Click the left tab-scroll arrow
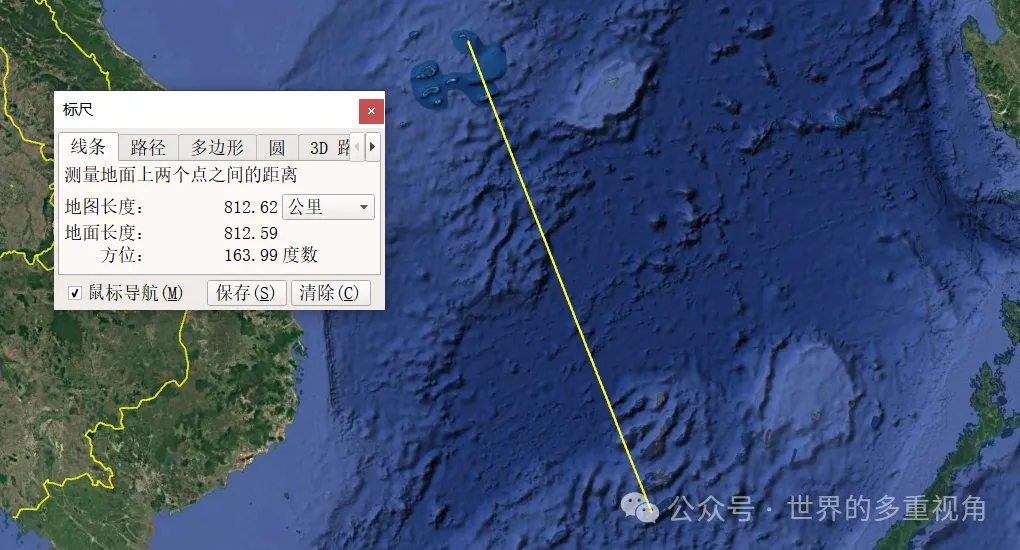This screenshot has height=550, width=1020. (356, 147)
